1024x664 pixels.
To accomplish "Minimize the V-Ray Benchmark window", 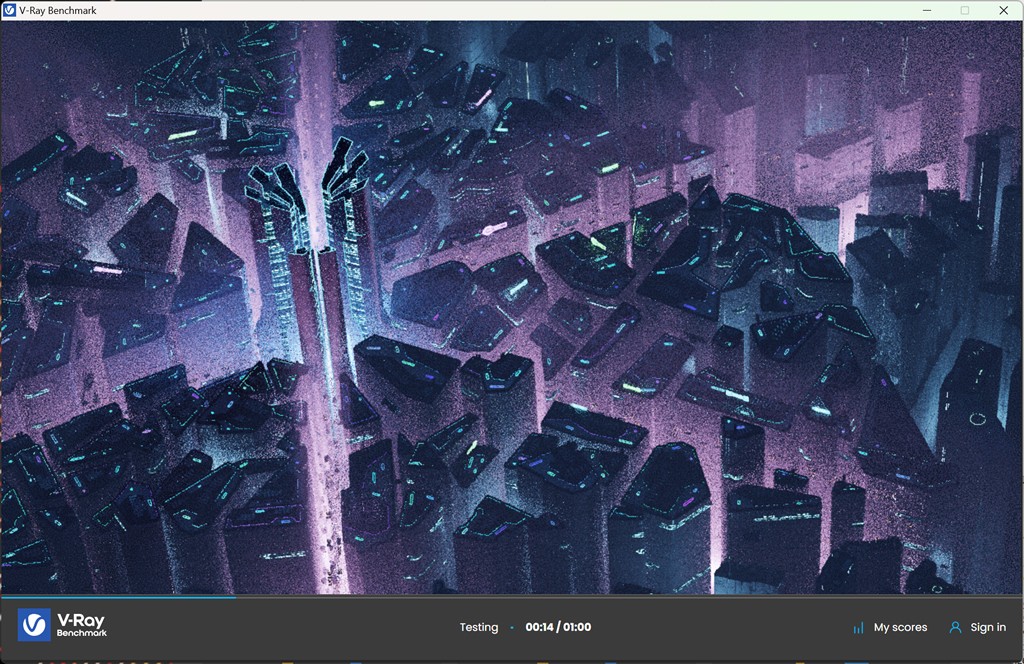I will pyautogui.click(x=927, y=10).
